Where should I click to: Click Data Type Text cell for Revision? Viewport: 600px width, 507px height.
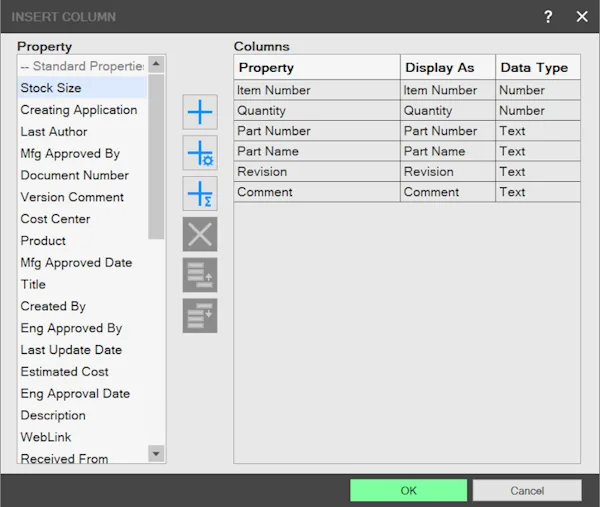click(538, 171)
